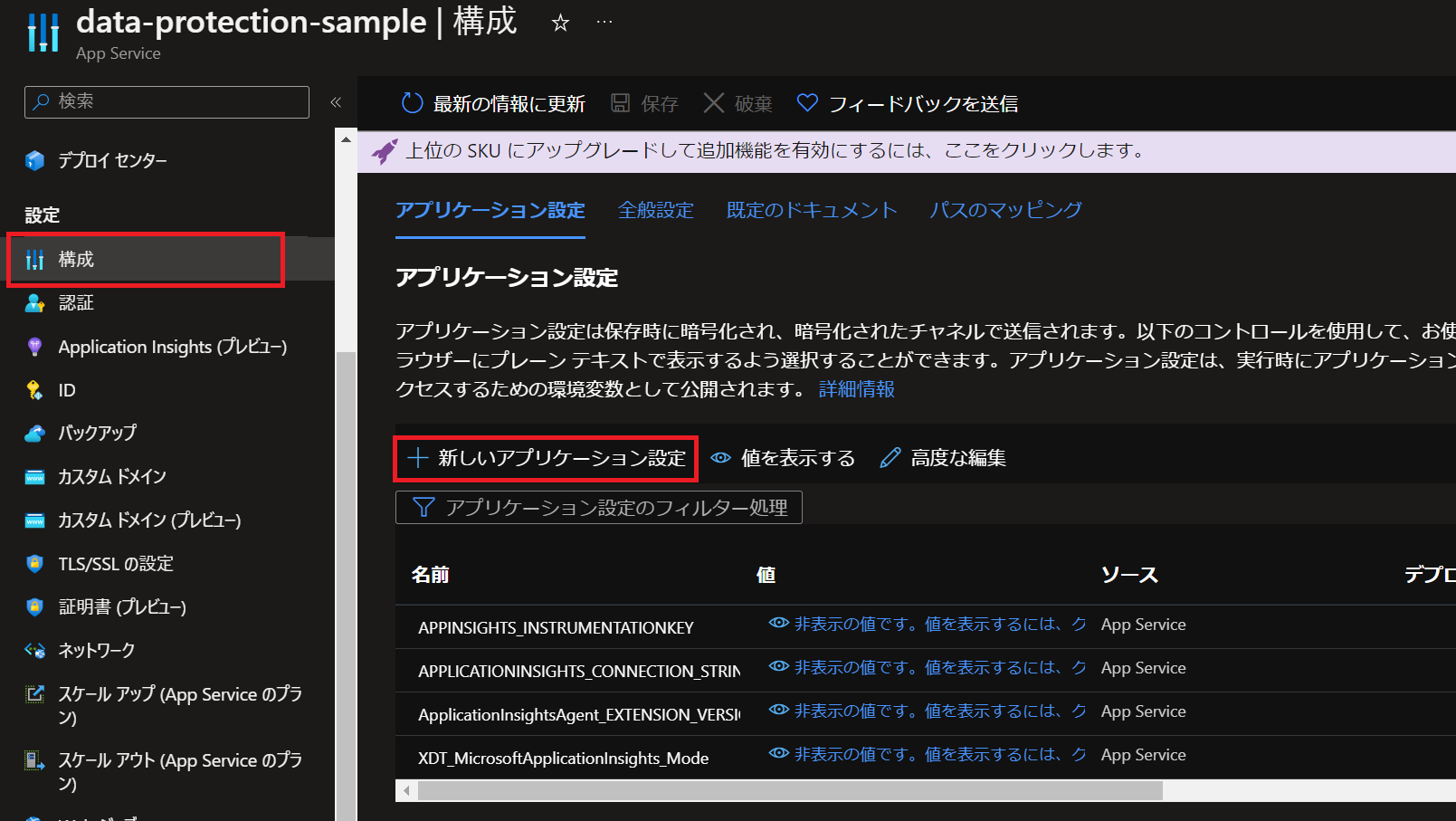Viewport: 1456px width, 821px height.
Task: Switch to パスのマッピング tab
Action: coord(1006,211)
